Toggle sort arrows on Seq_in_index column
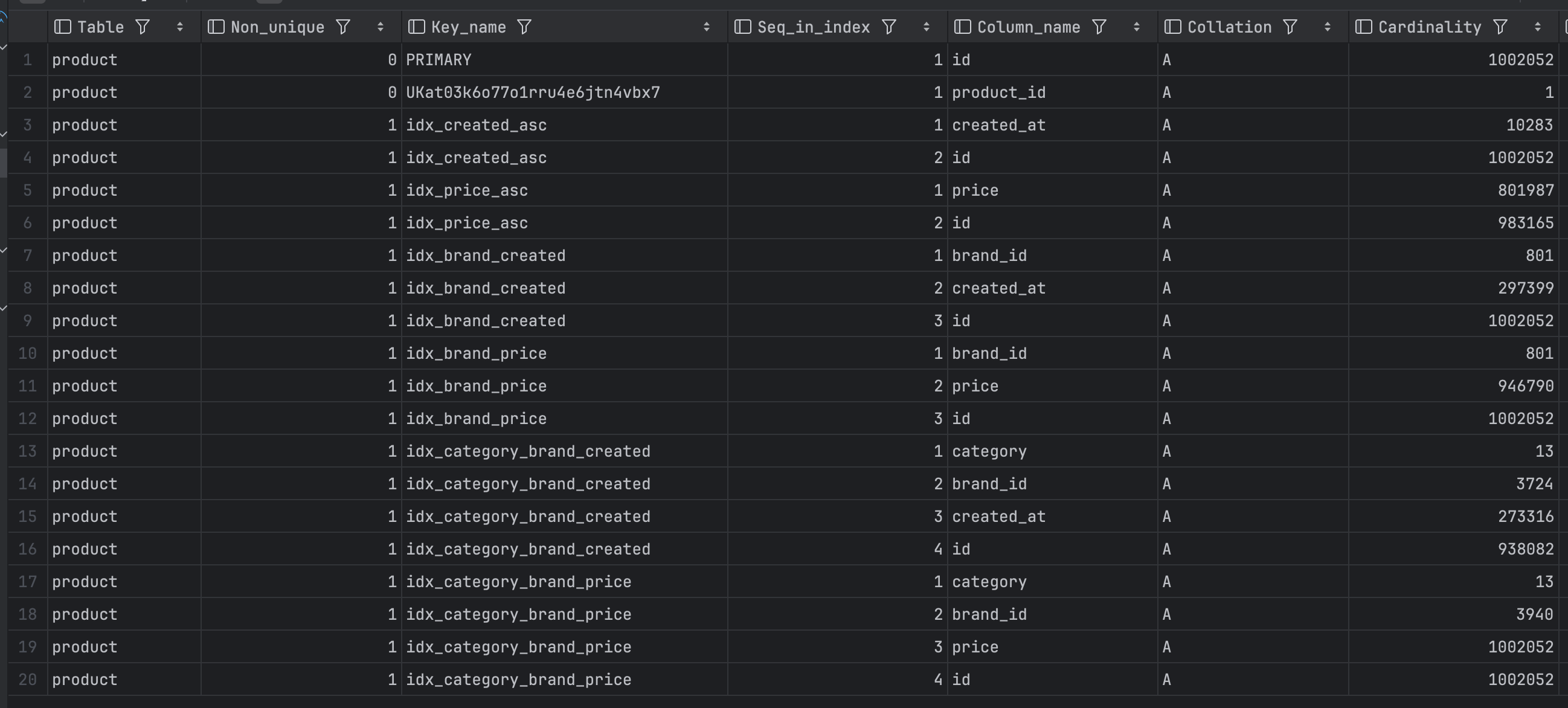Viewport: 1568px width, 708px height. [x=926, y=27]
